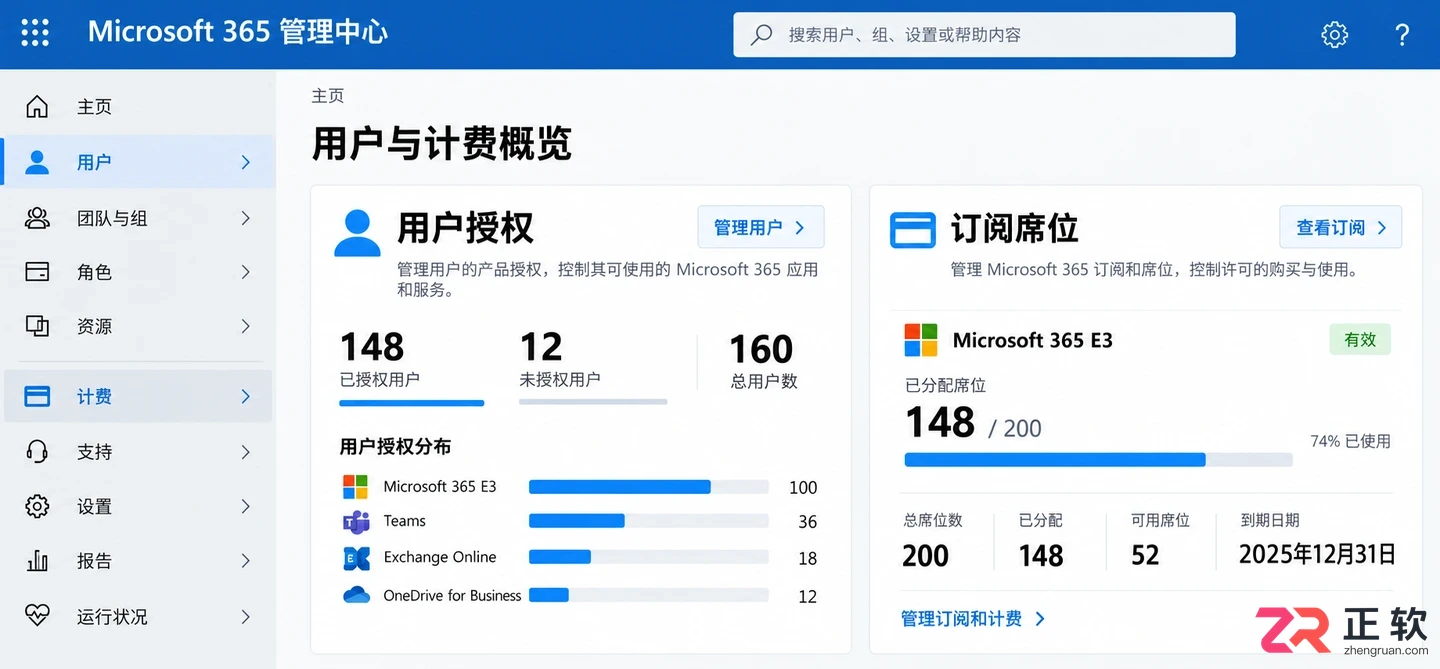Viewport: 1440px width, 669px height.
Task: Expand the 报告 chevron
Action: pos(246,561)
